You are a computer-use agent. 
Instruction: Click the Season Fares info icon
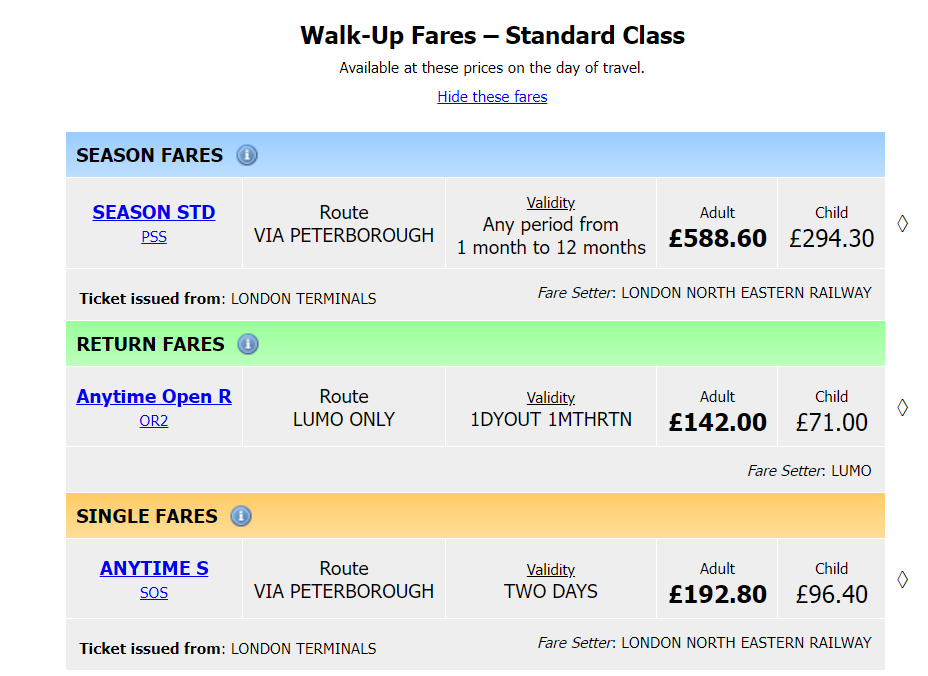tap(247, 155)
